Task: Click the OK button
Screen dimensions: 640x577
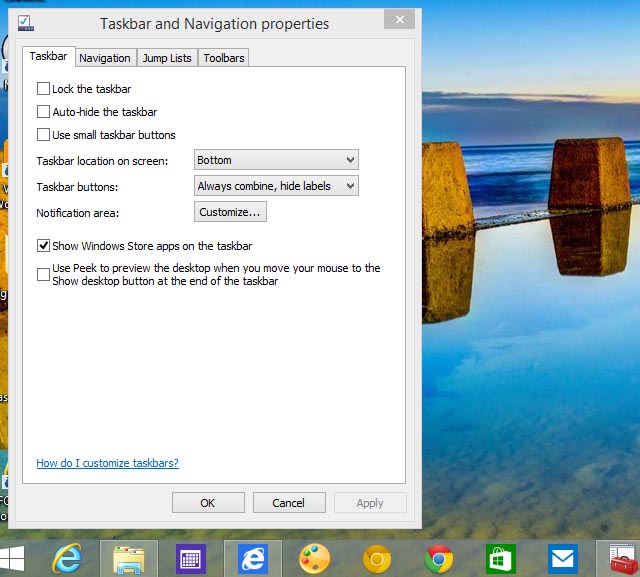Action: [208, 503]
